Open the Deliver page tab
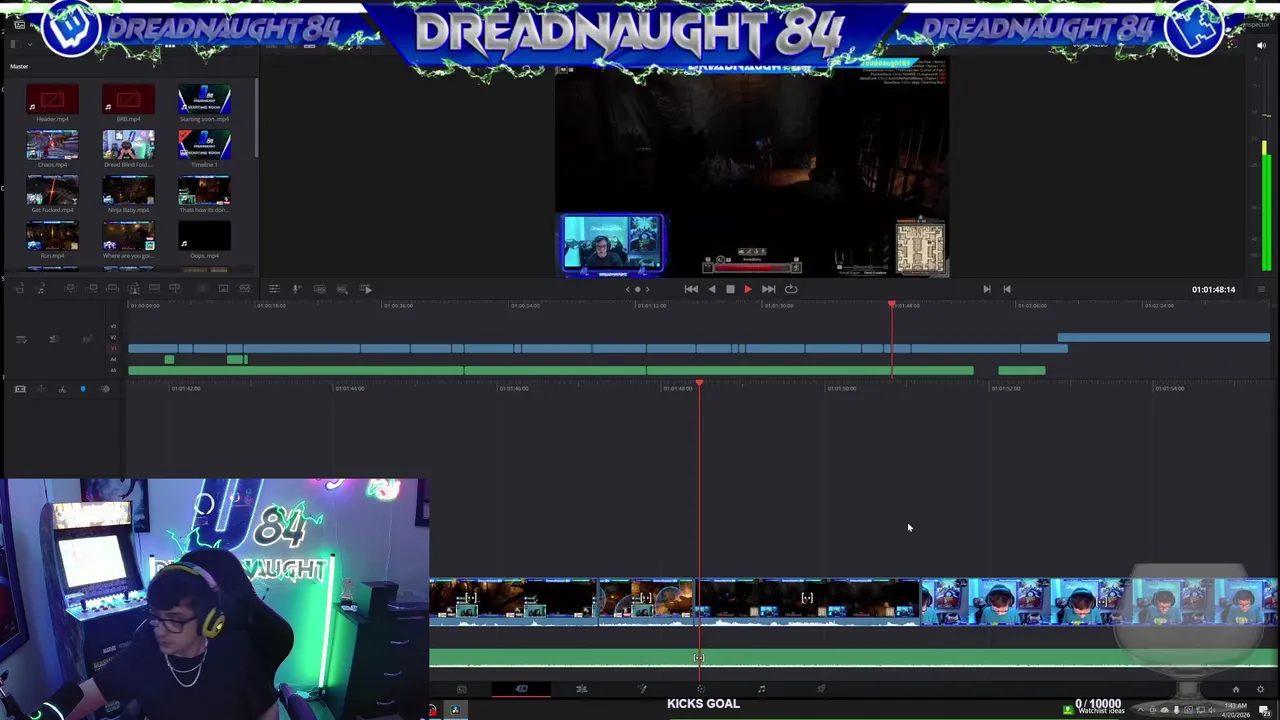This screenshot has height=720, width=1280. [821, 689]
